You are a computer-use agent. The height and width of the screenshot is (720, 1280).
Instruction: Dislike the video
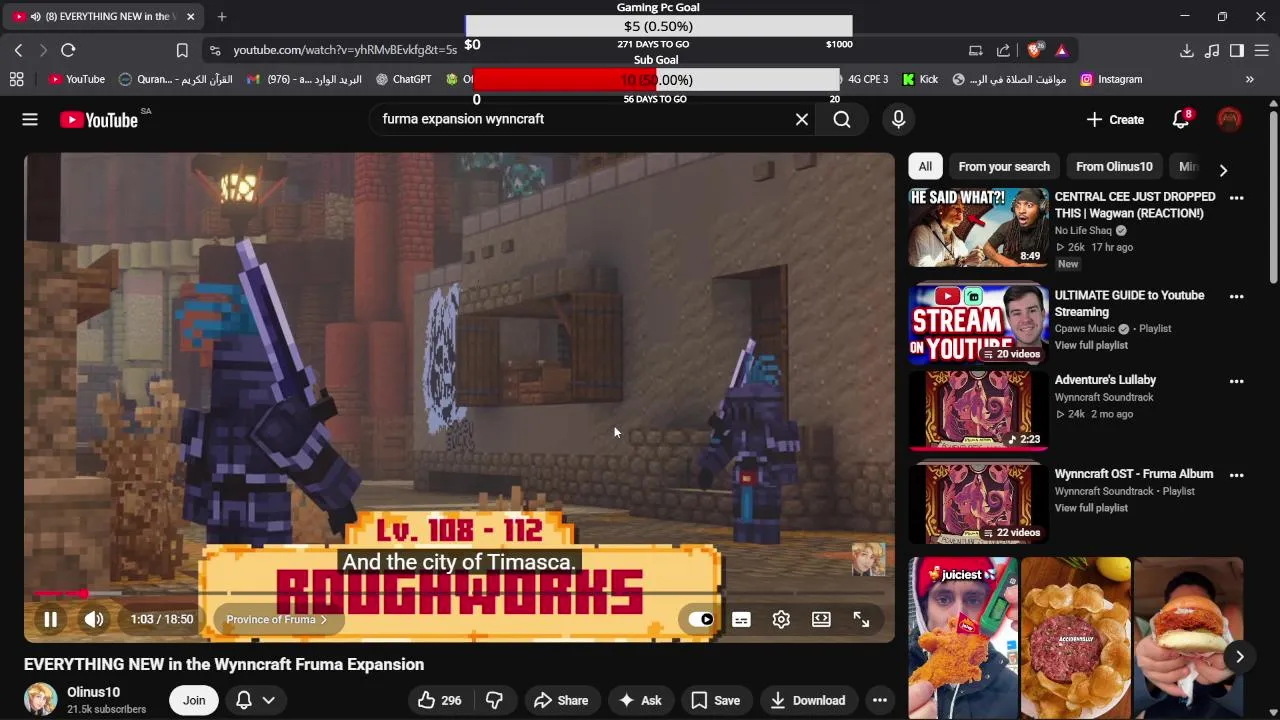click(x=494, y=701)
